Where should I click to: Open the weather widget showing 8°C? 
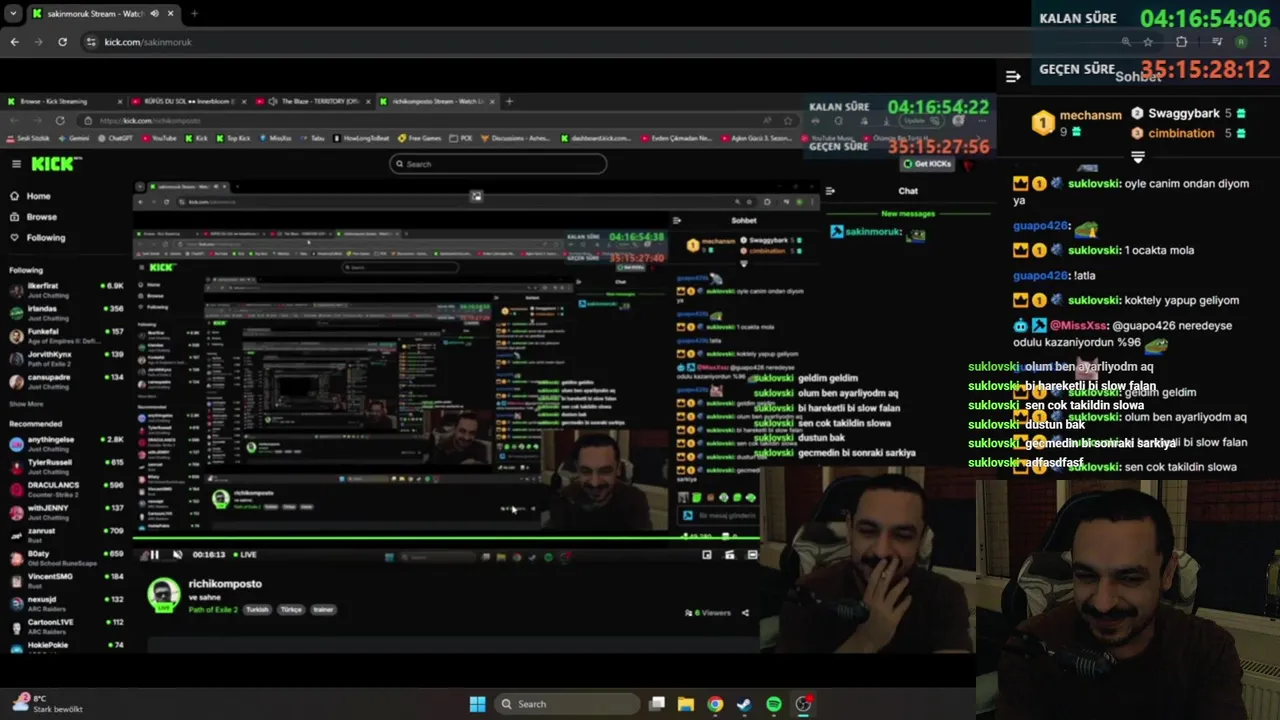[x=48, y=704]
